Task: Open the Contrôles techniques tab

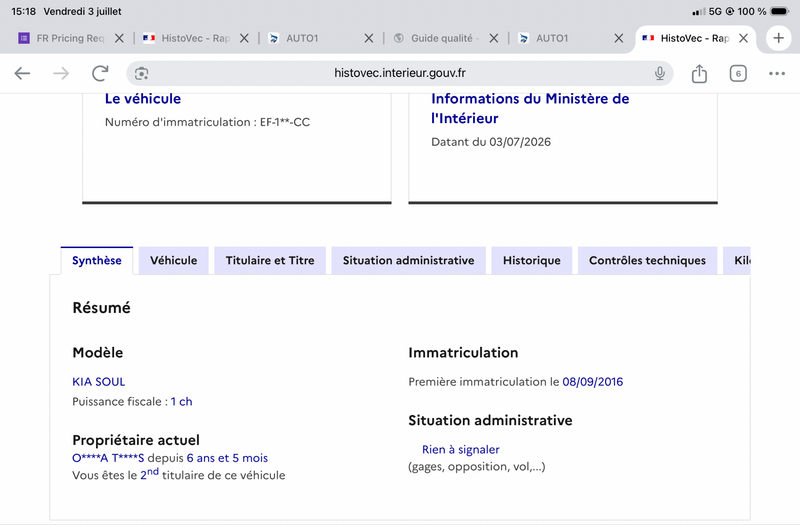Action: coord(647,261)
